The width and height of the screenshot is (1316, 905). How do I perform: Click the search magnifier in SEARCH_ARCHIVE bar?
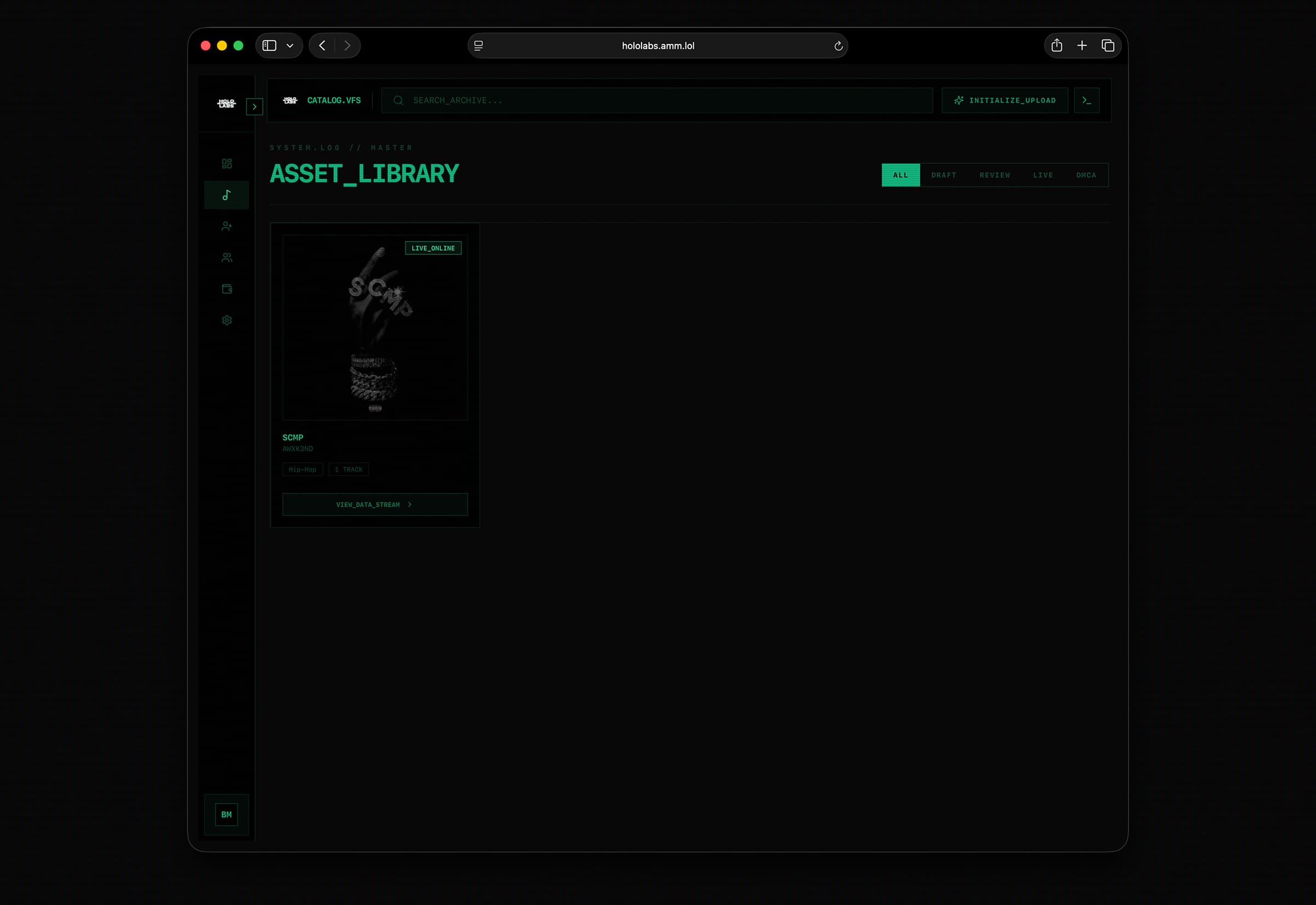(x=398, y=100)
